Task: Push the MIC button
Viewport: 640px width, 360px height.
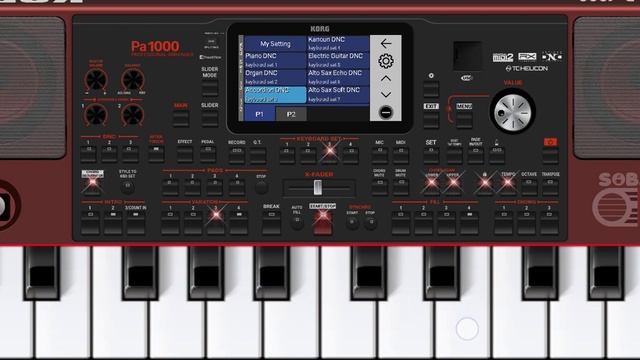Action: point(380,155)
